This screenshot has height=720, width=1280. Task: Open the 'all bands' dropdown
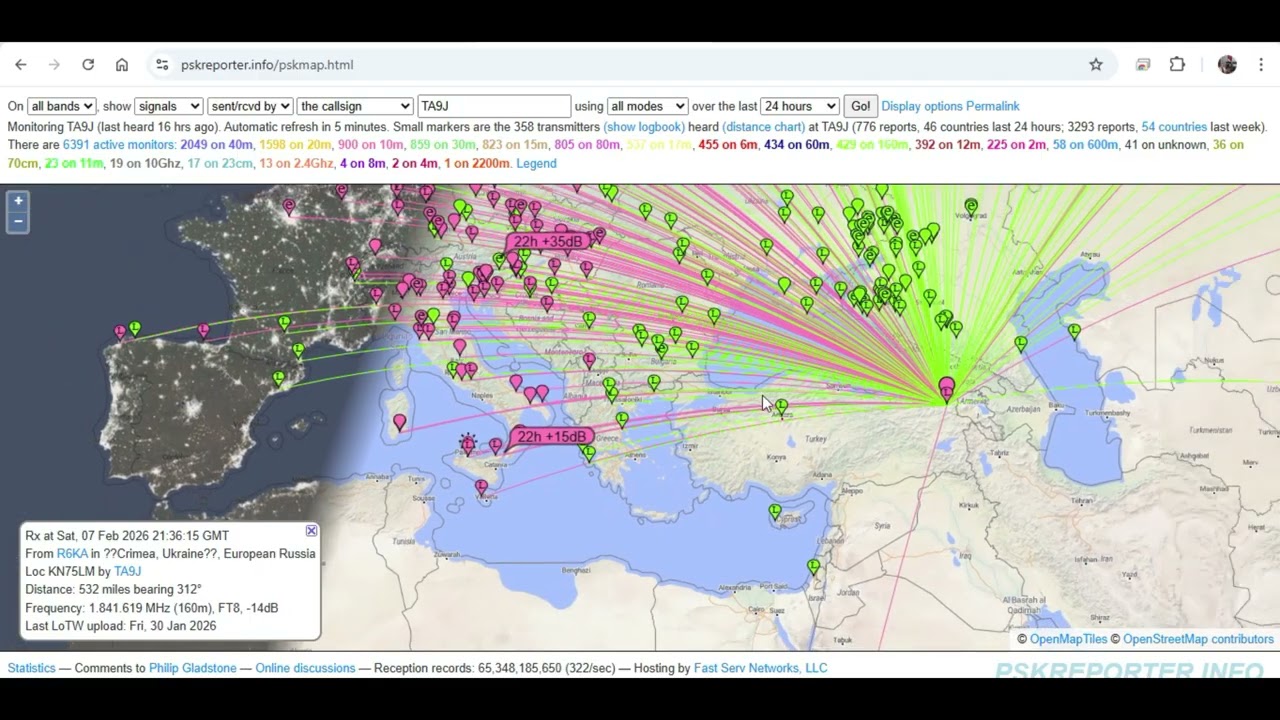(x=62, y=106)
